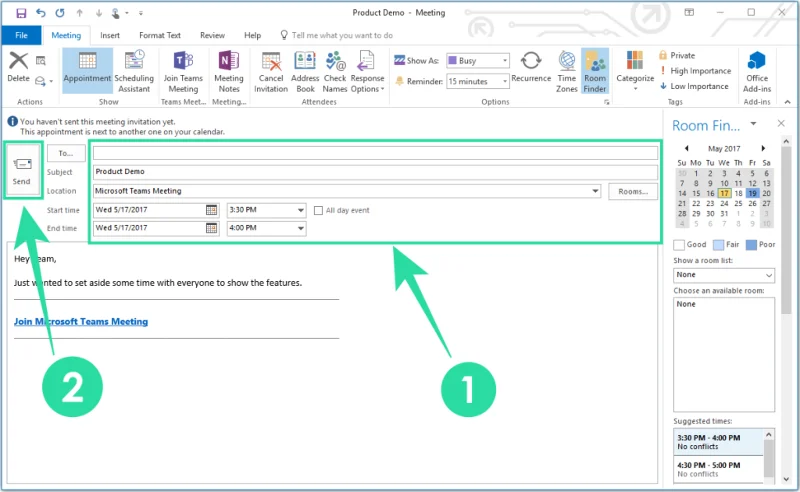Viewport: 800px width, 492px height.
Task: Click the Redo icon in title bar
Action: 60,13
